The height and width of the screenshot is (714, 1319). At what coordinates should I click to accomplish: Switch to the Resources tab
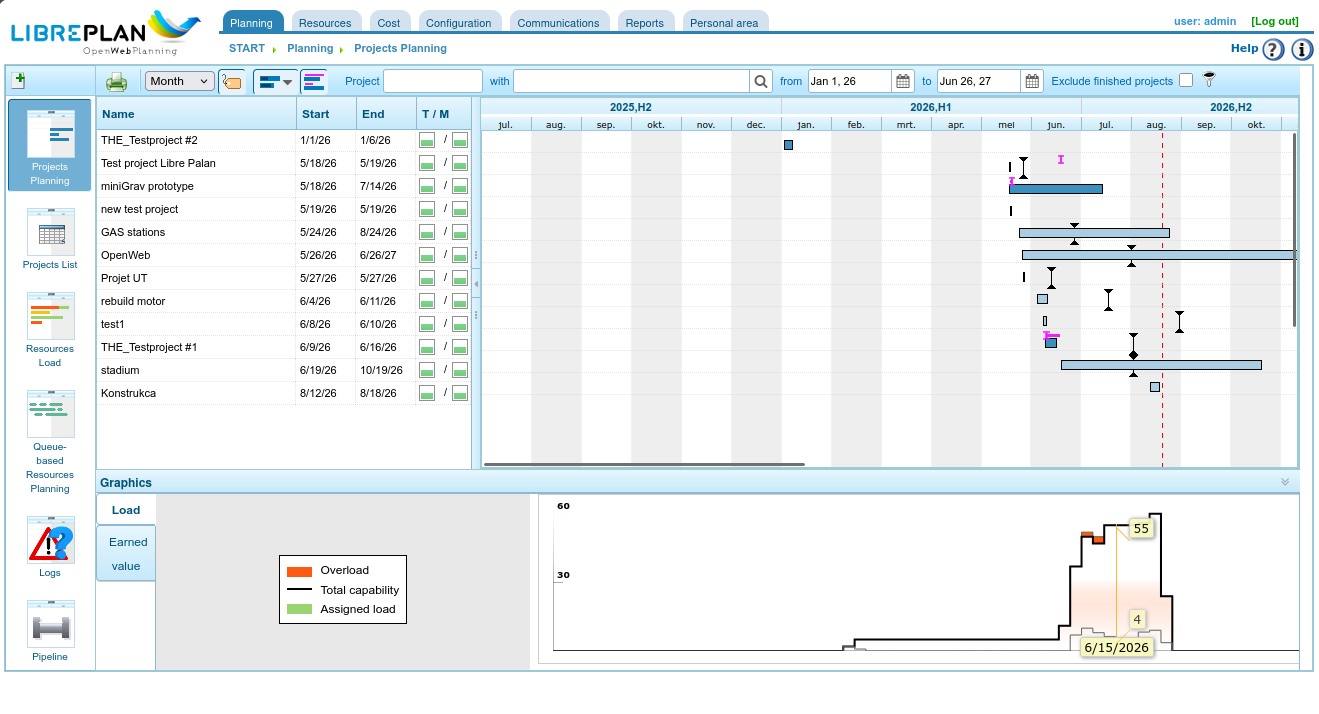(x=325, y=22)
